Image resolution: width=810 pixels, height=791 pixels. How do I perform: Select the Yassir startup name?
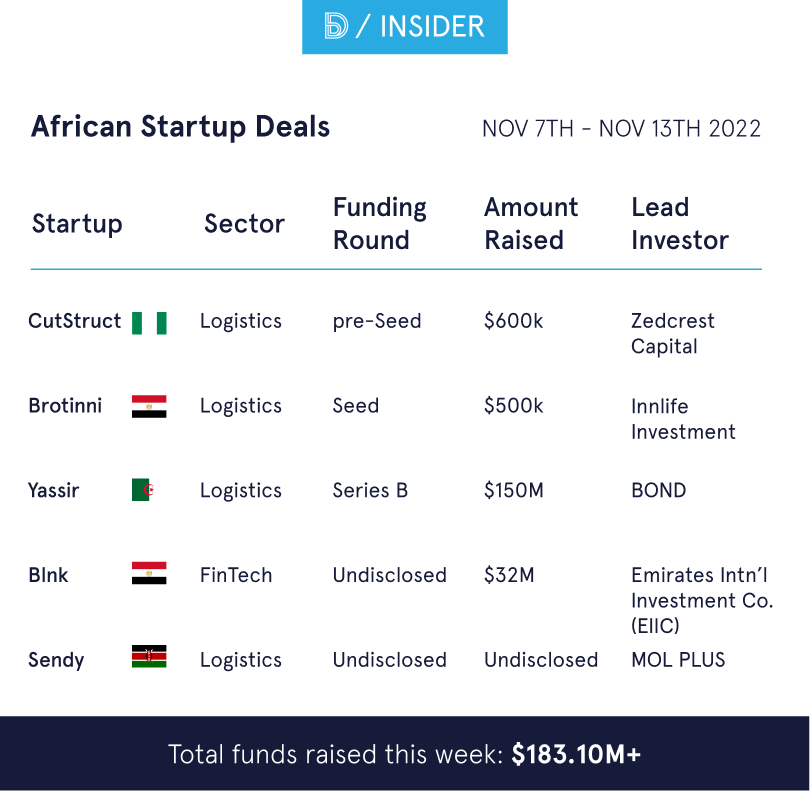(x=54, y=490)
